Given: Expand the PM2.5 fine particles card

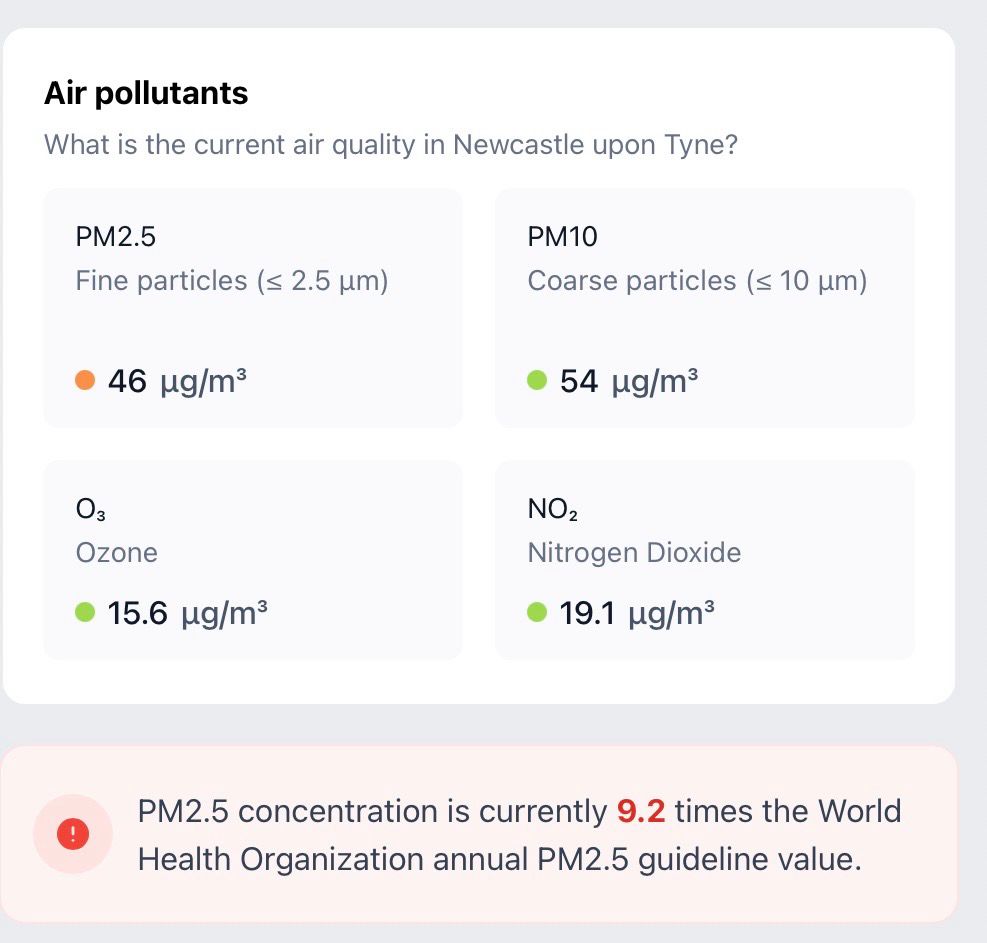Looking at the screenshot, I should [x=251, y=306].
